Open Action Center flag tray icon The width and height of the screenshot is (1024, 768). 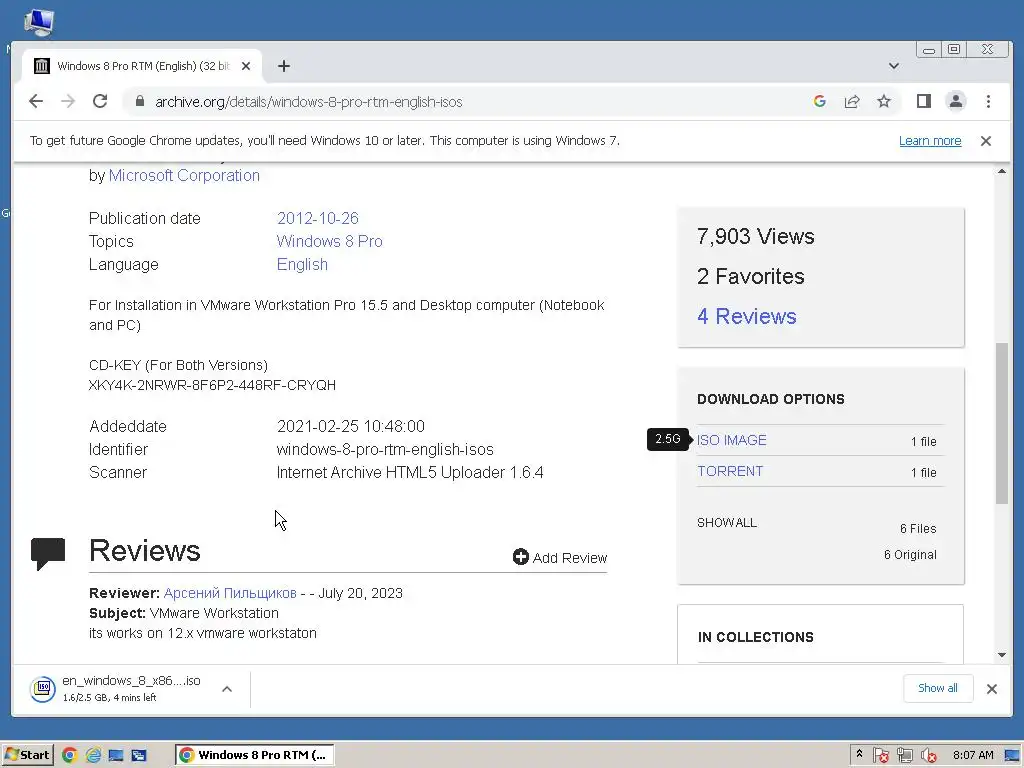click(x=880, y=756)
